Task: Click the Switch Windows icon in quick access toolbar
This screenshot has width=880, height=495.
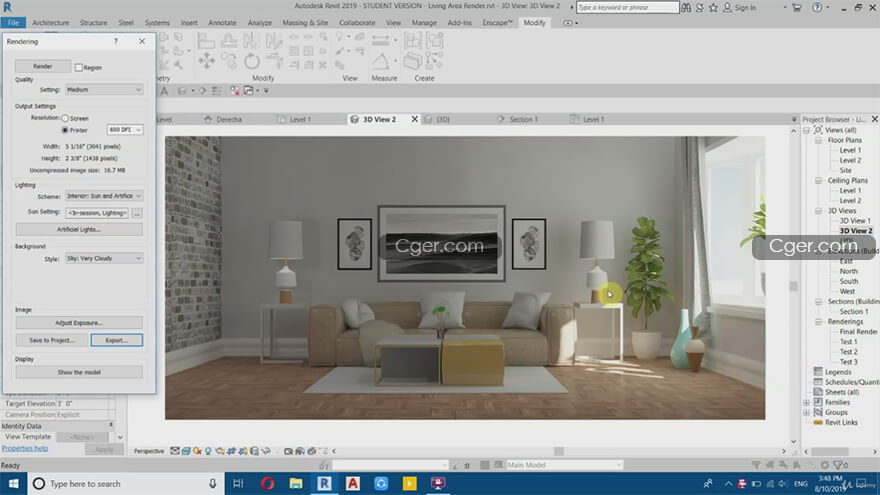Action: 249,91
